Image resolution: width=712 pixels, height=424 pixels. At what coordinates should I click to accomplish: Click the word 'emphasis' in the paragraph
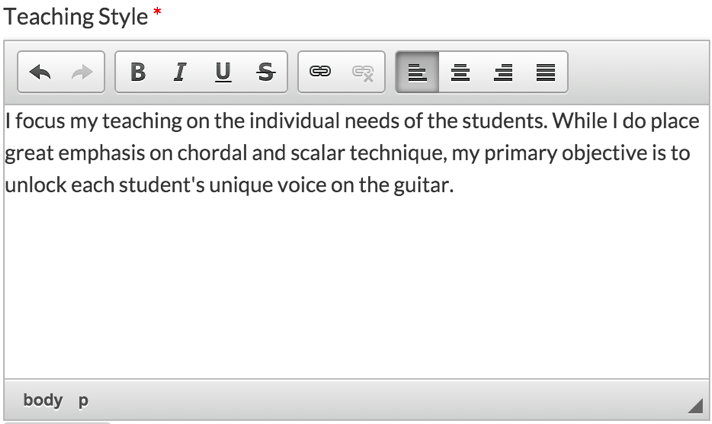(x=102, y=153)
